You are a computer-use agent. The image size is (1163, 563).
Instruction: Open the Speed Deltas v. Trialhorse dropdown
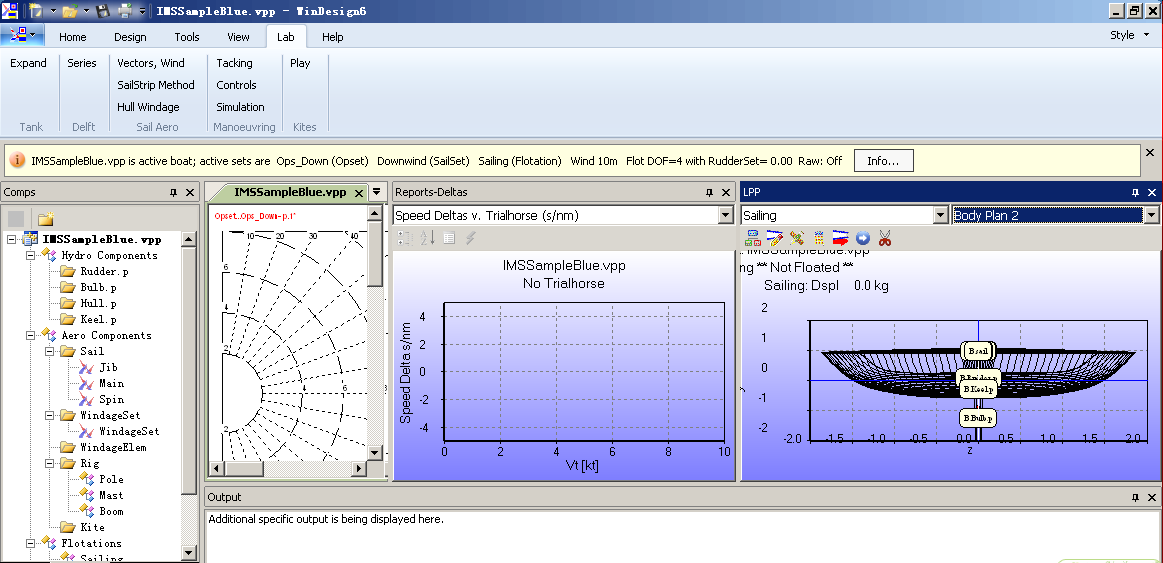[x=725, y=215]
